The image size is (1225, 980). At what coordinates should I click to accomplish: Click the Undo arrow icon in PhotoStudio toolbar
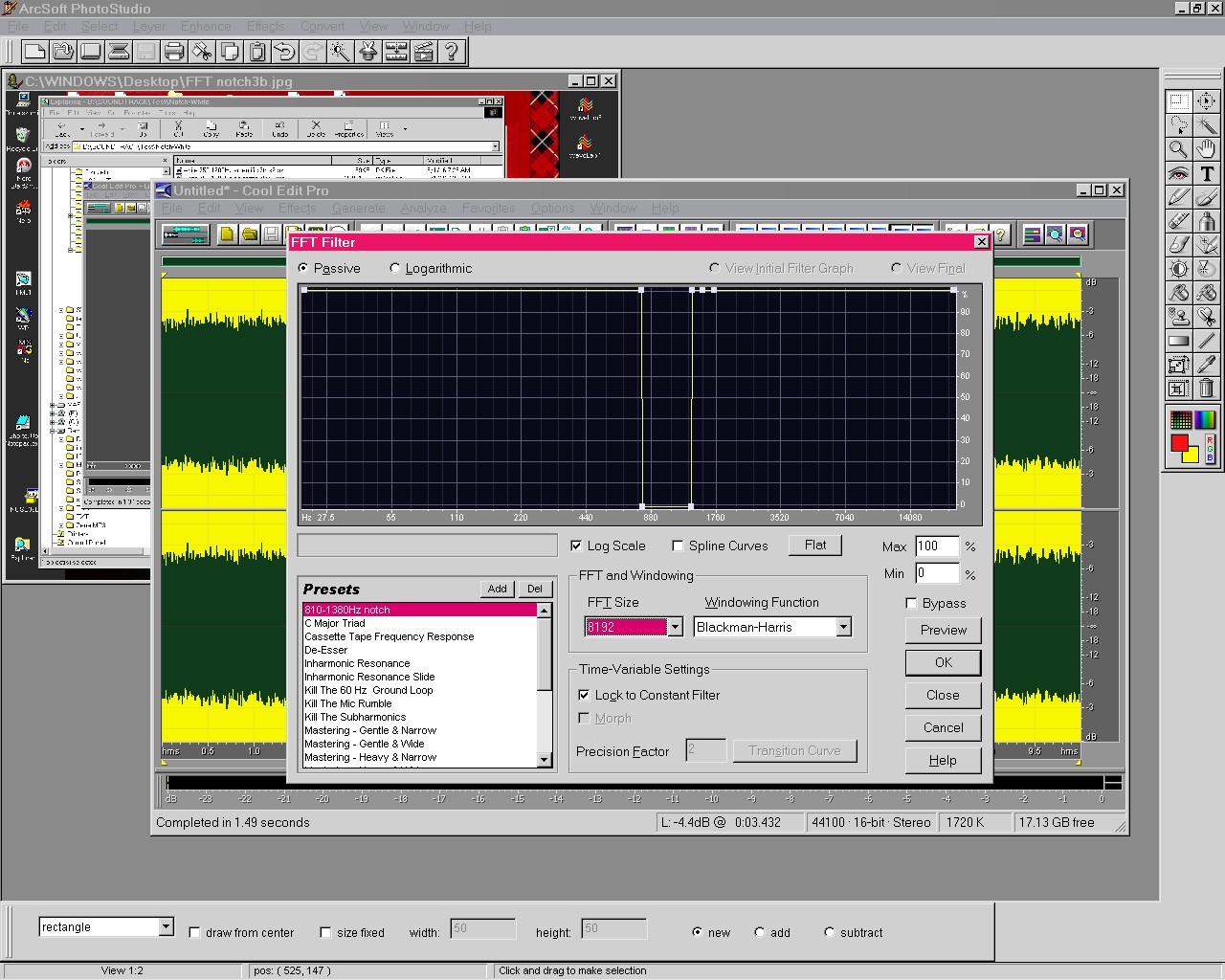[x=284, y=51]
